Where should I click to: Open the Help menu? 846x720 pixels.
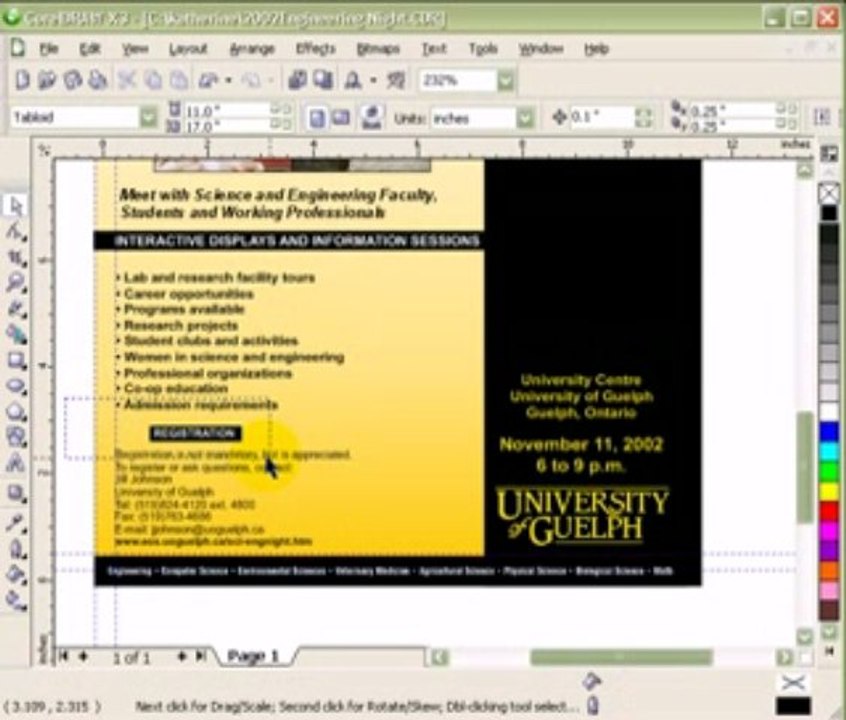[596, 49]
